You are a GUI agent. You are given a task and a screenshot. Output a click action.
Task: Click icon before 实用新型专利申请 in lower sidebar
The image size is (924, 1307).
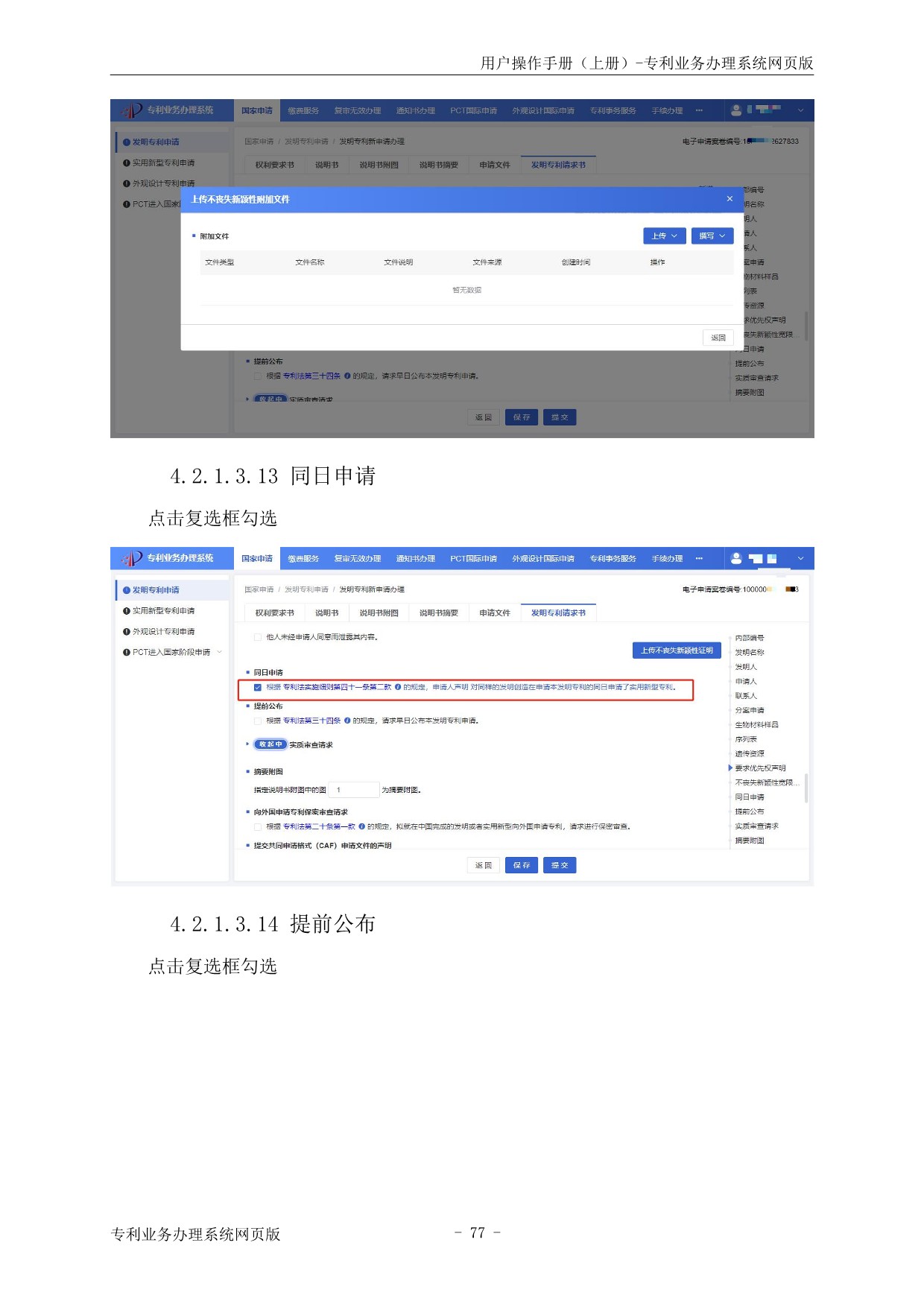(x=127, y=611)
